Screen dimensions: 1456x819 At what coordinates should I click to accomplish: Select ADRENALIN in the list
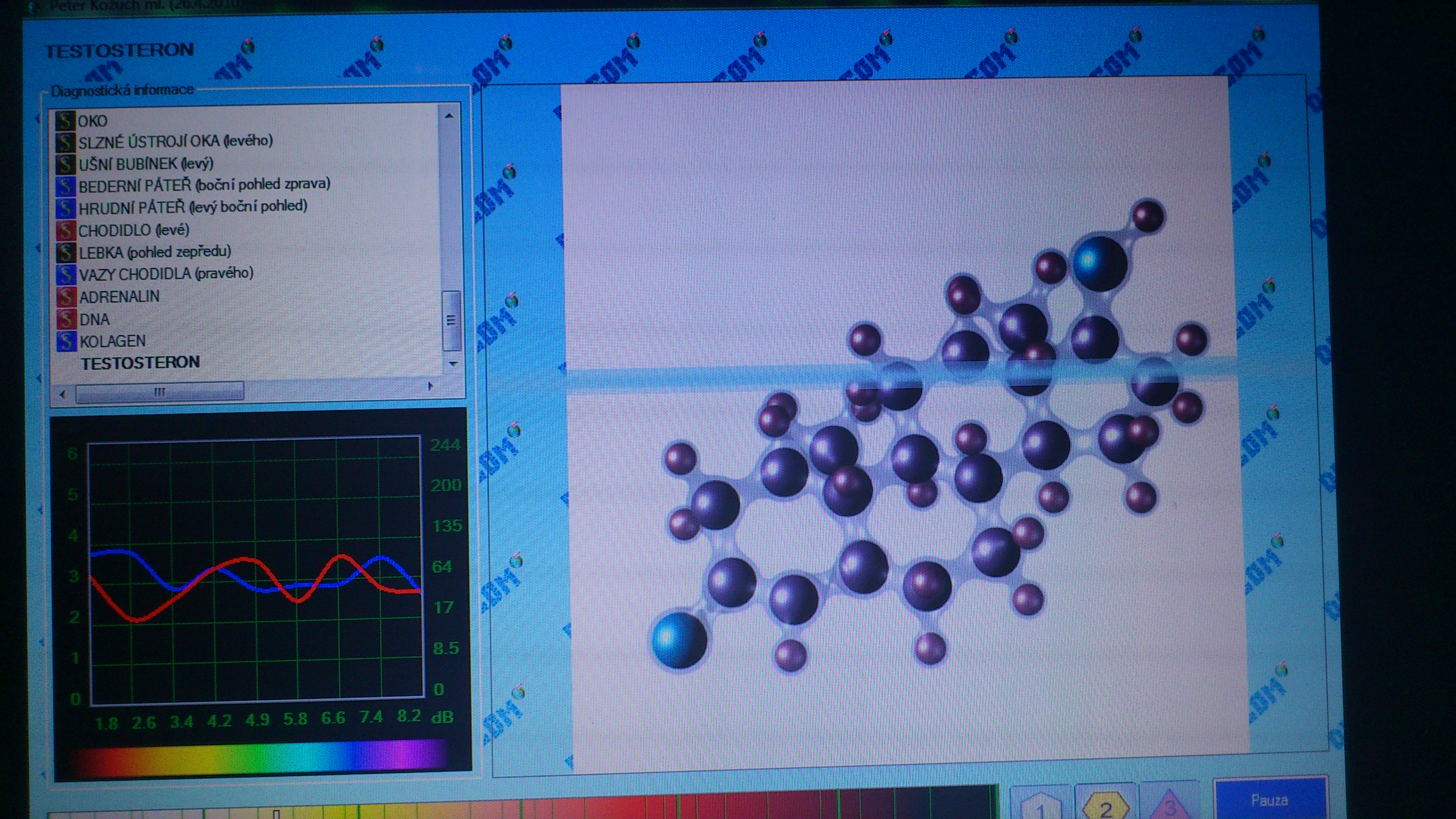pos(119,296)
